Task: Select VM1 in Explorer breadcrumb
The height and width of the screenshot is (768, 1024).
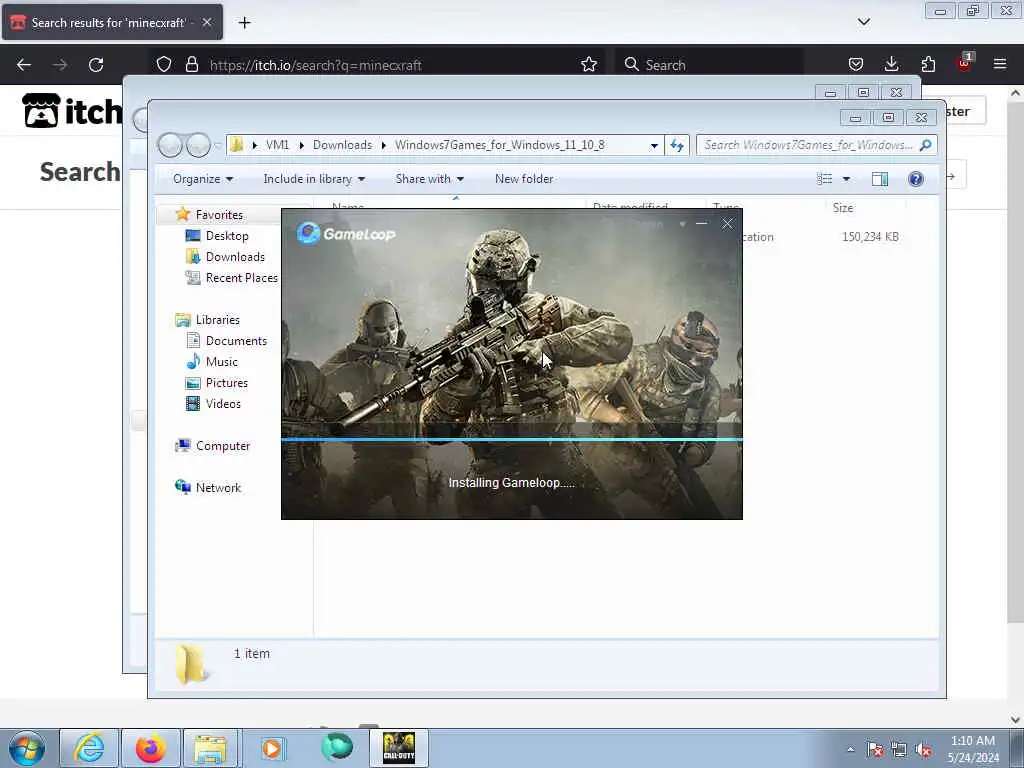Action: point(278,145)
